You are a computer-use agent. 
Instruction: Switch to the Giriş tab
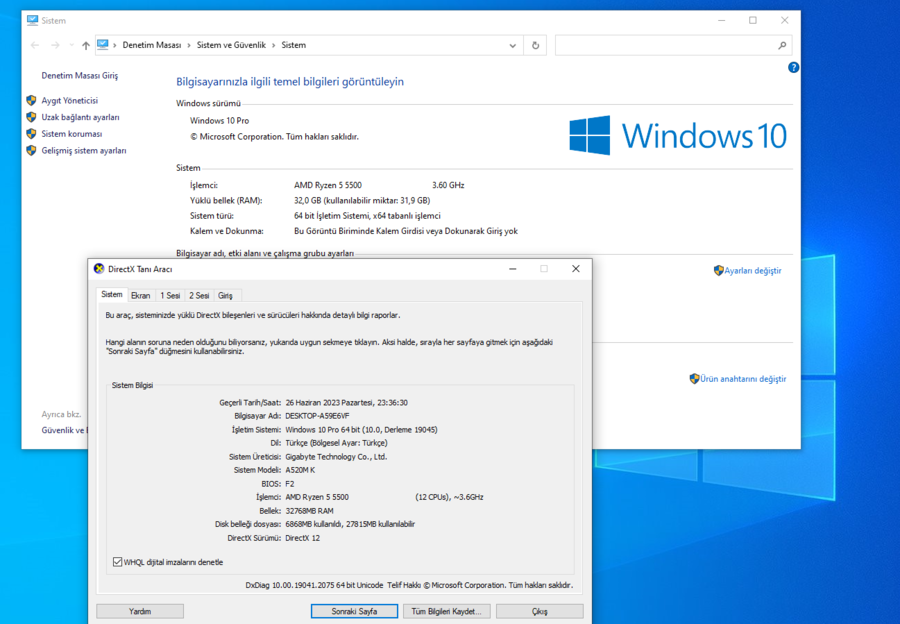pos(226,296)
